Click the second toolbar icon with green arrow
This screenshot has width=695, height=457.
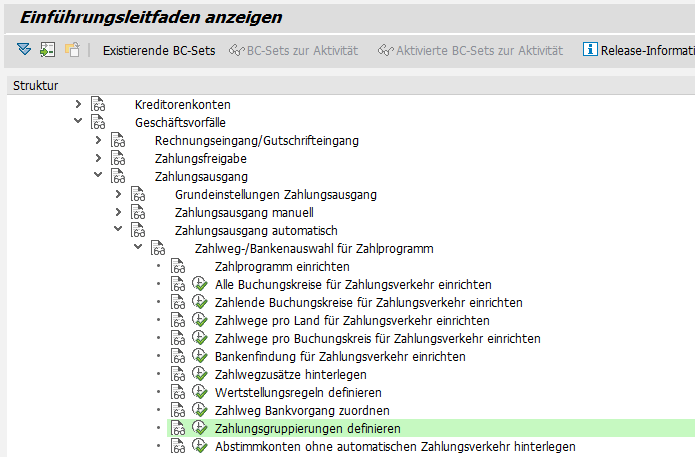click(x=48, y=49)
